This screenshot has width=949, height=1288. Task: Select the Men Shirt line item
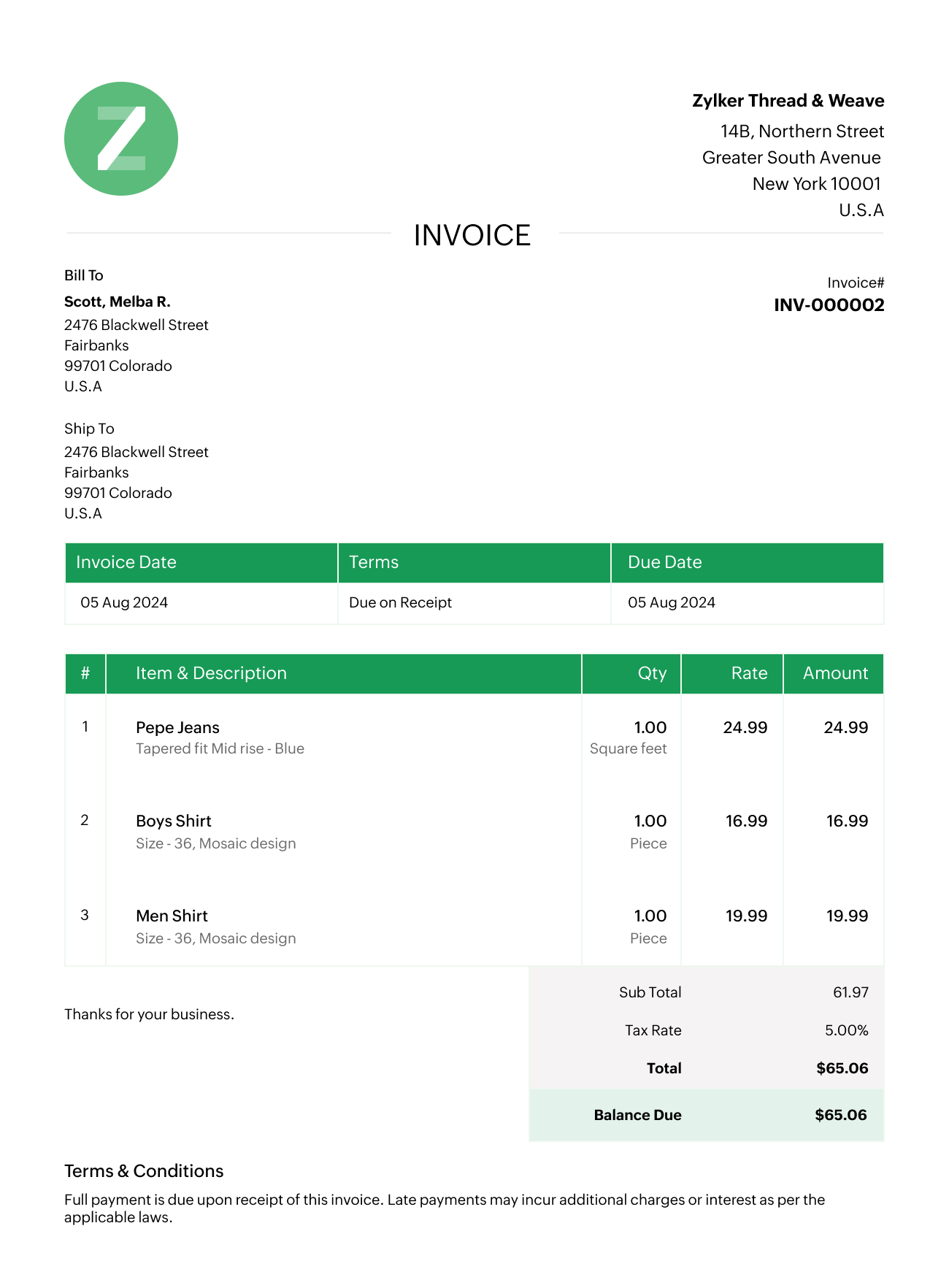[172, 916]
